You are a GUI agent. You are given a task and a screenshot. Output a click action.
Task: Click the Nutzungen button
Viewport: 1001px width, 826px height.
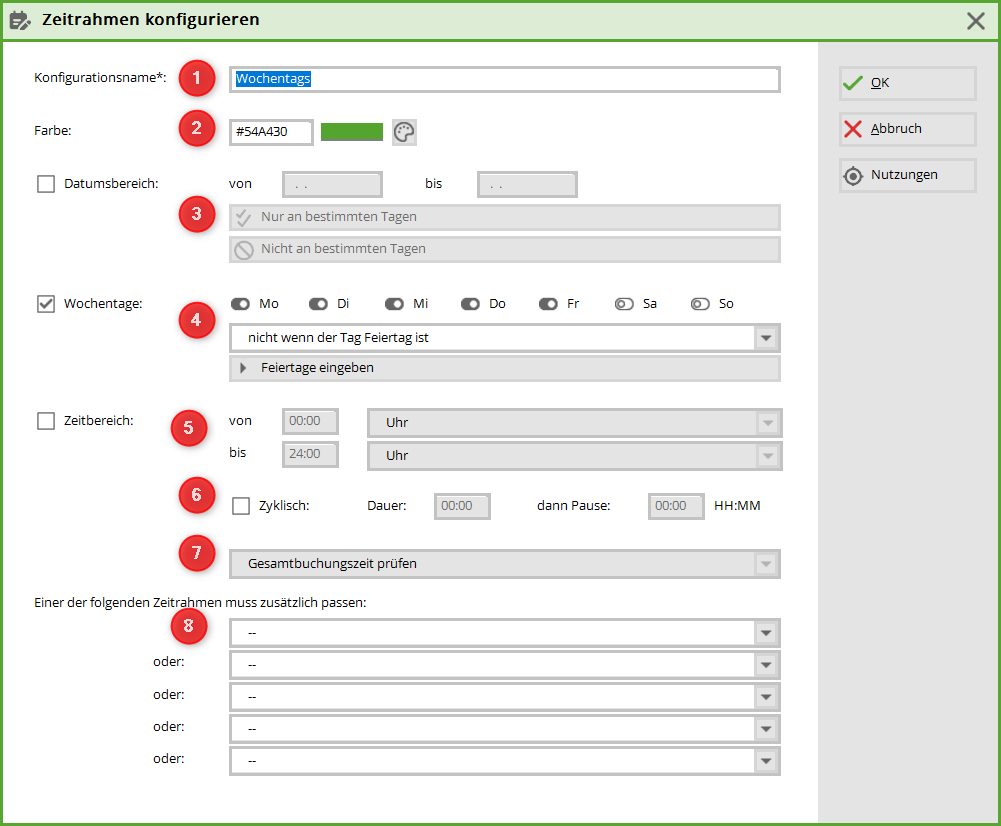pos(907,175)
